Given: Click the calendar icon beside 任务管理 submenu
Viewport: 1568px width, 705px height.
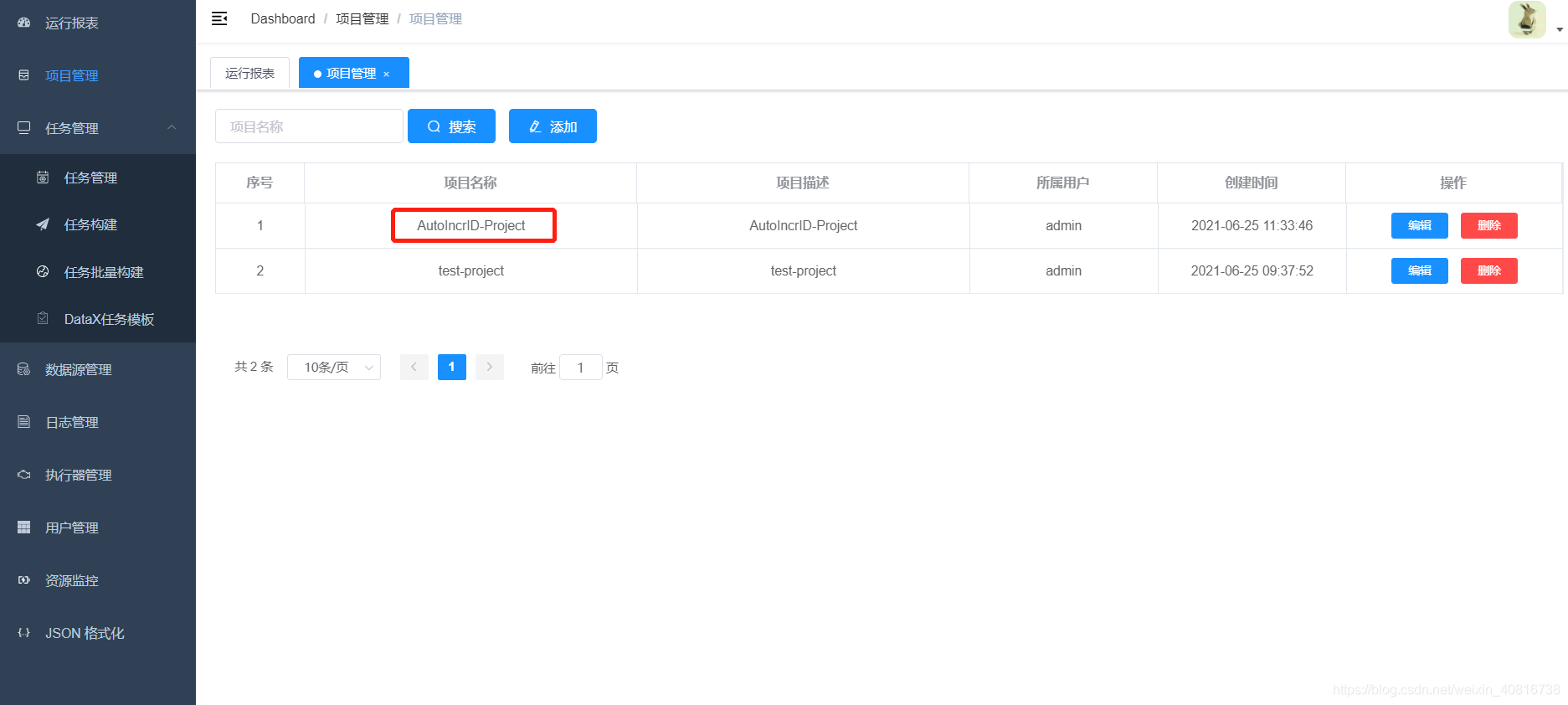Looking at the screenshot, I should click(x=43, y=177).
